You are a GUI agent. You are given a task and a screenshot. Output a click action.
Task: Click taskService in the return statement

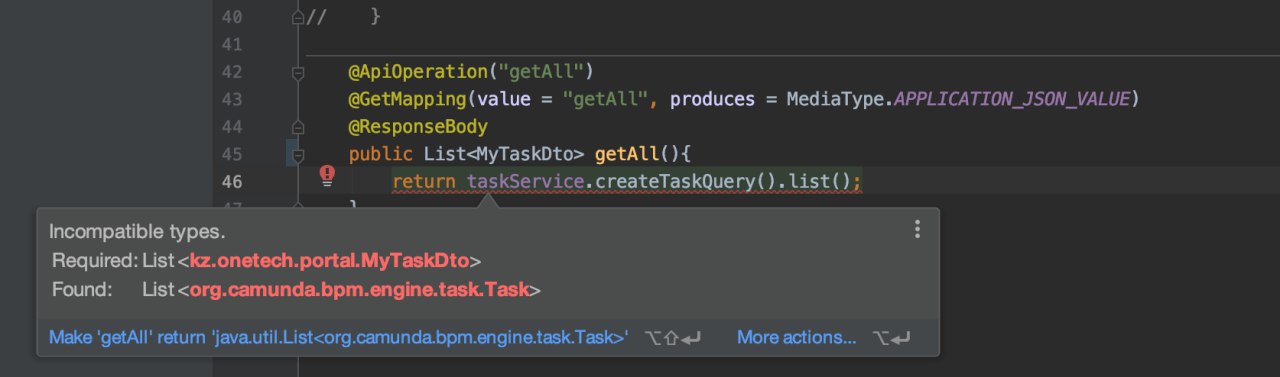coord(525,181)
